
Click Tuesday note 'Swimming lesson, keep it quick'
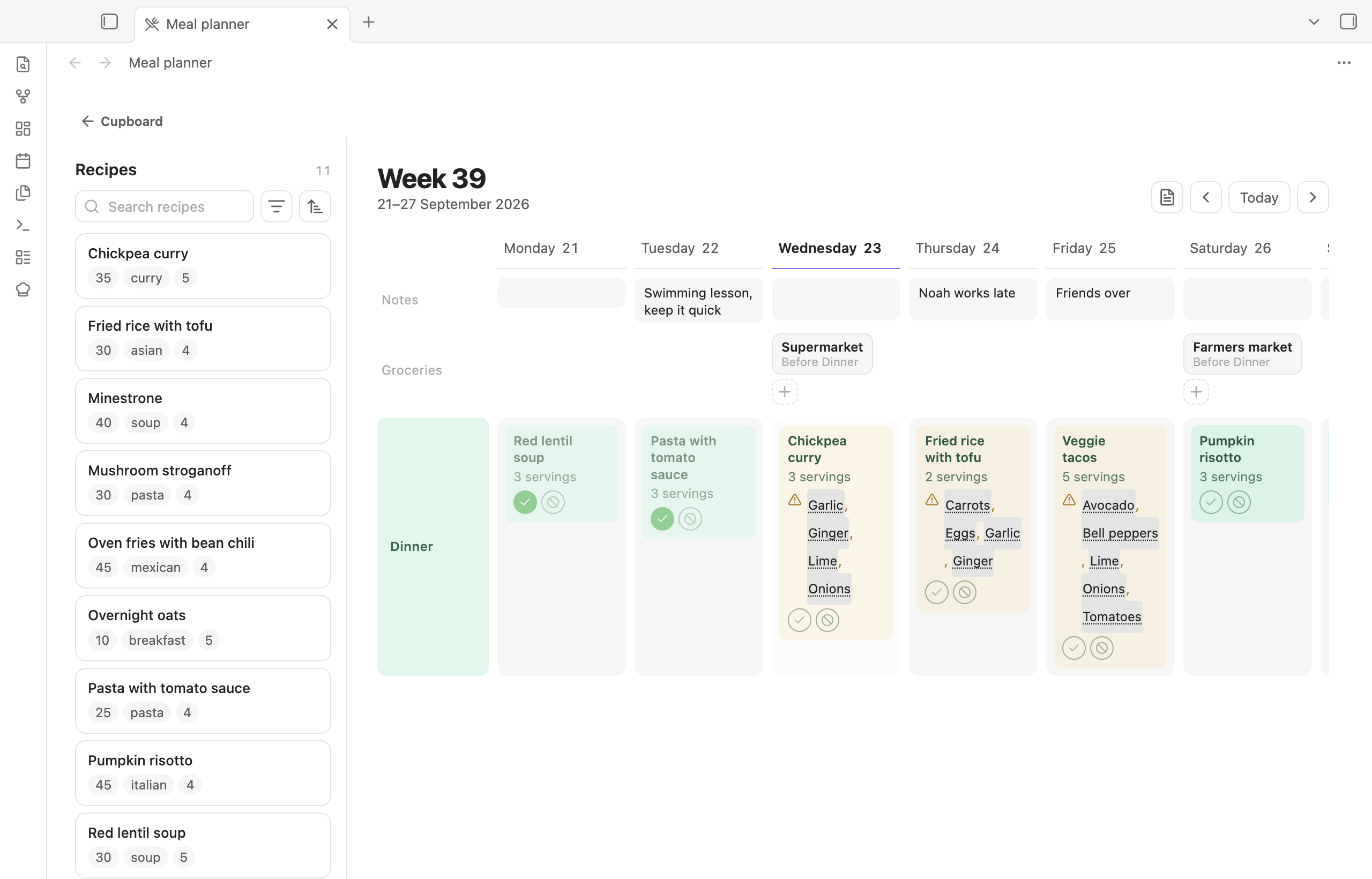tap(698, 301)
